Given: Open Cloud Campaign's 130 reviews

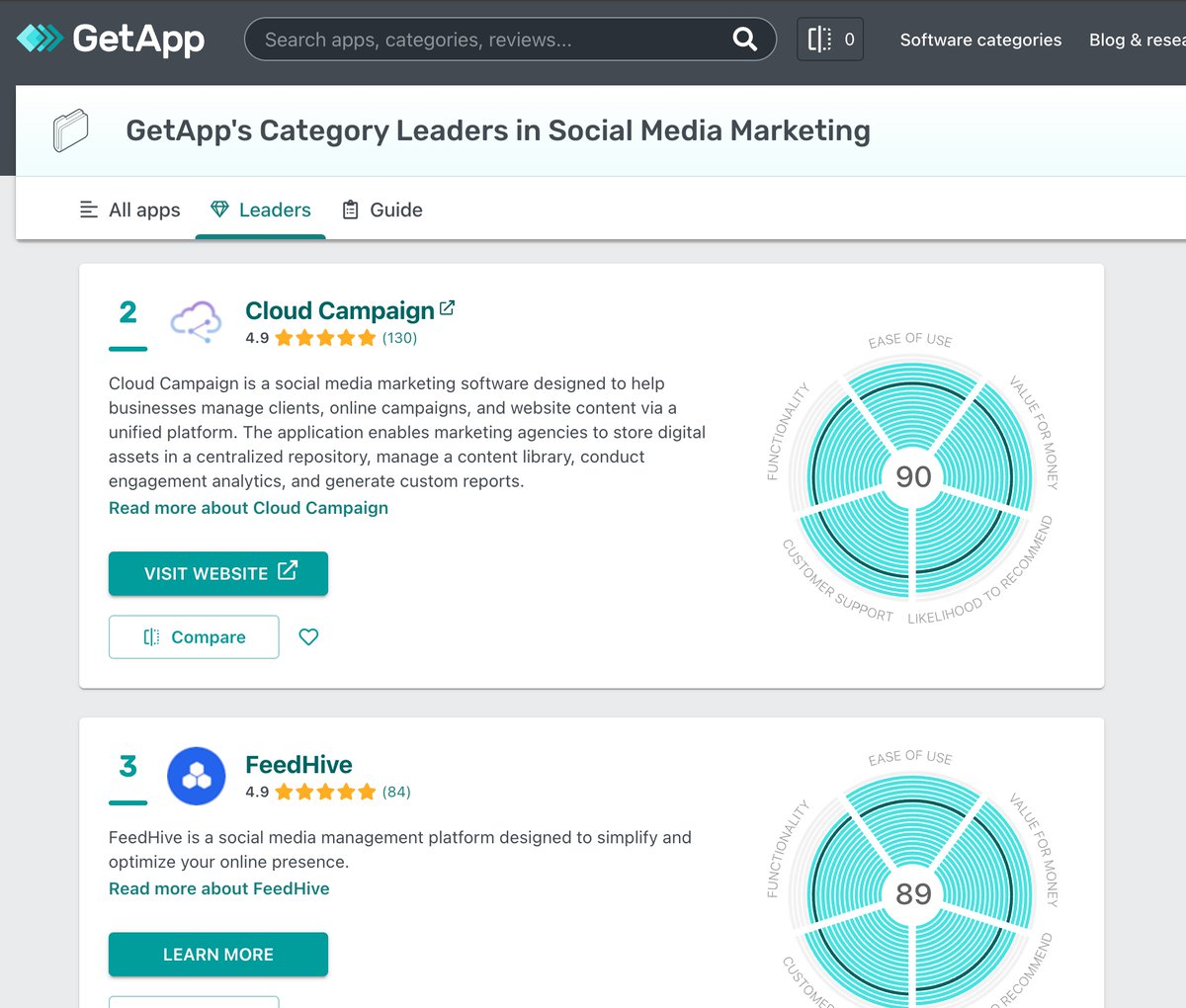Looking at the screenshot, I should (x=399, y=338).
